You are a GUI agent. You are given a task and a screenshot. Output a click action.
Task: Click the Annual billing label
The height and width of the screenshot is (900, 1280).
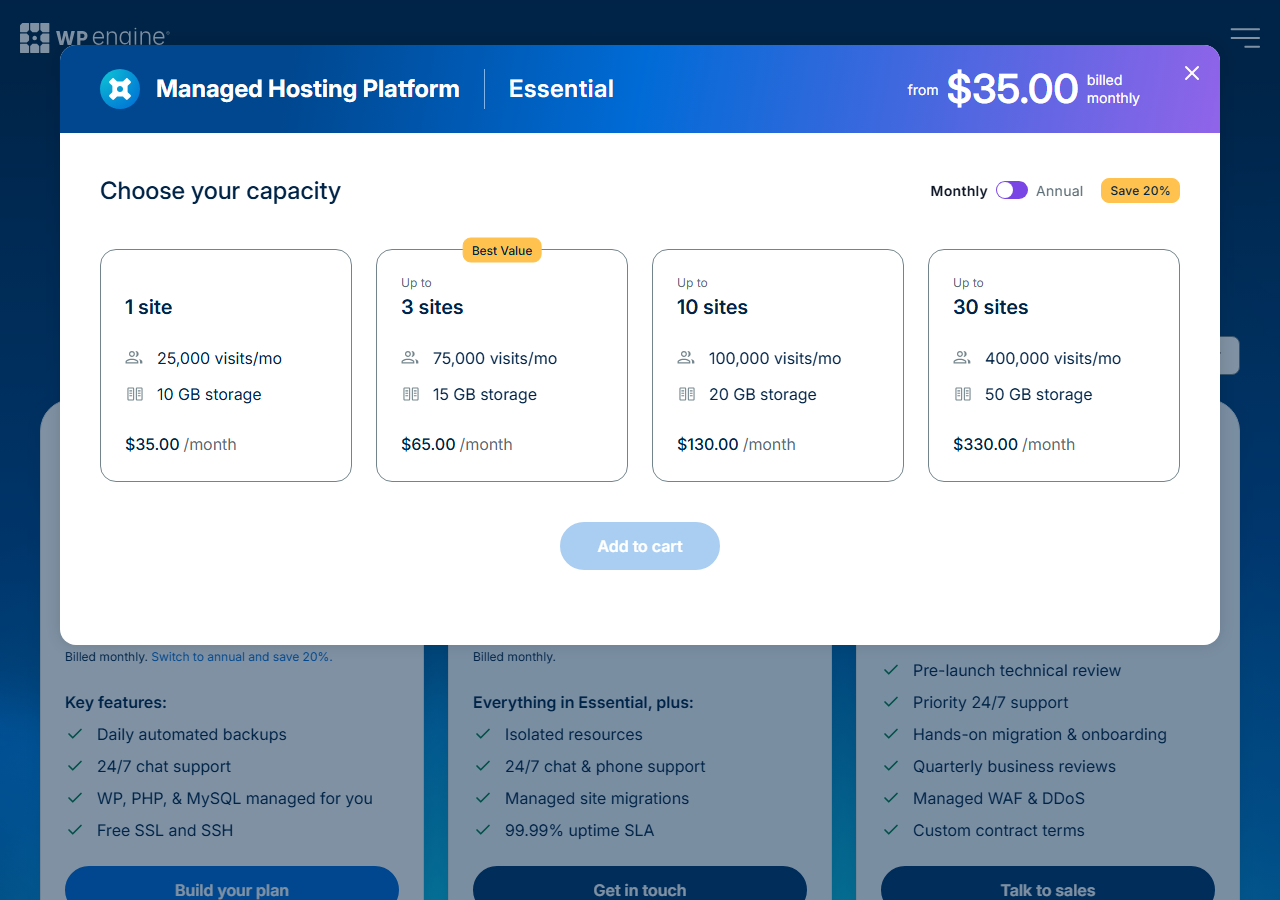pyautogui.click(x=1059, y=191)
